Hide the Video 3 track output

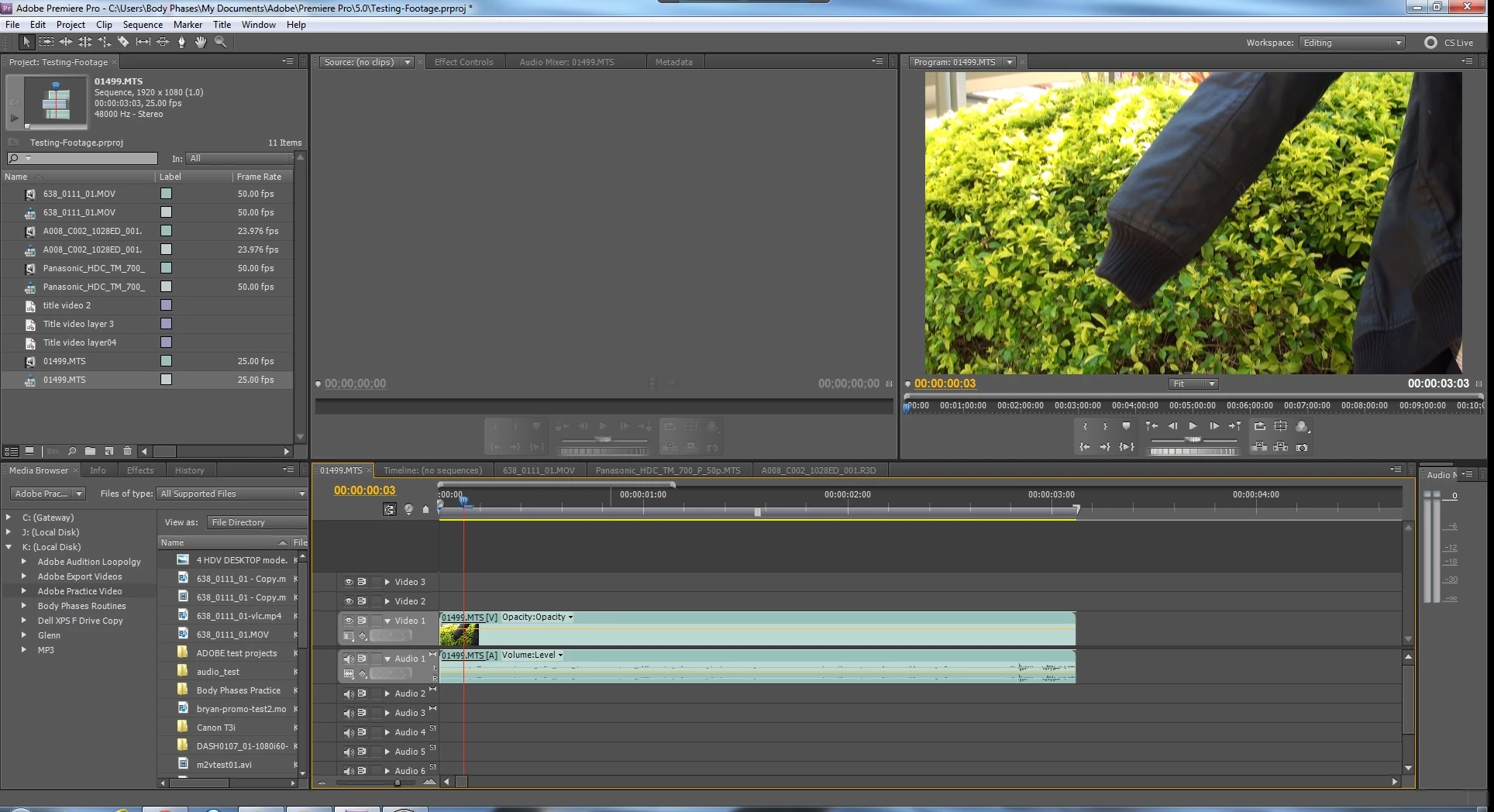tap(349, 582)
